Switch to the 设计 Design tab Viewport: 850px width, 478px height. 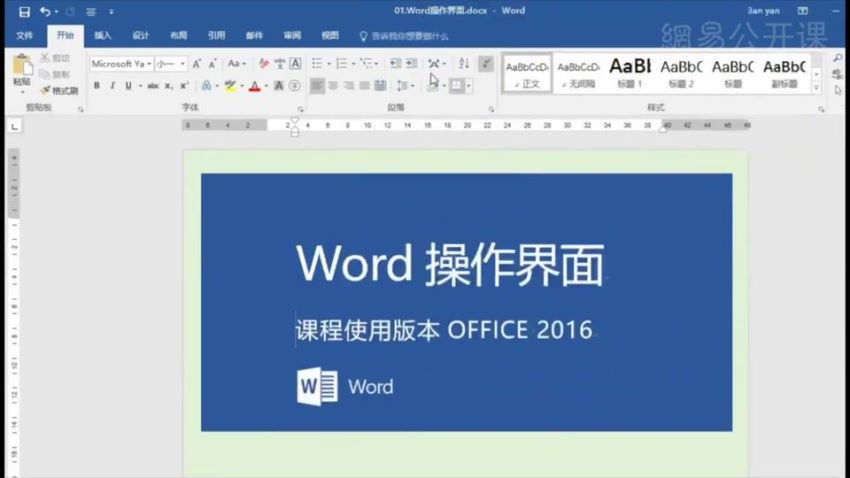pyautogui.click(x=140, y=36)
